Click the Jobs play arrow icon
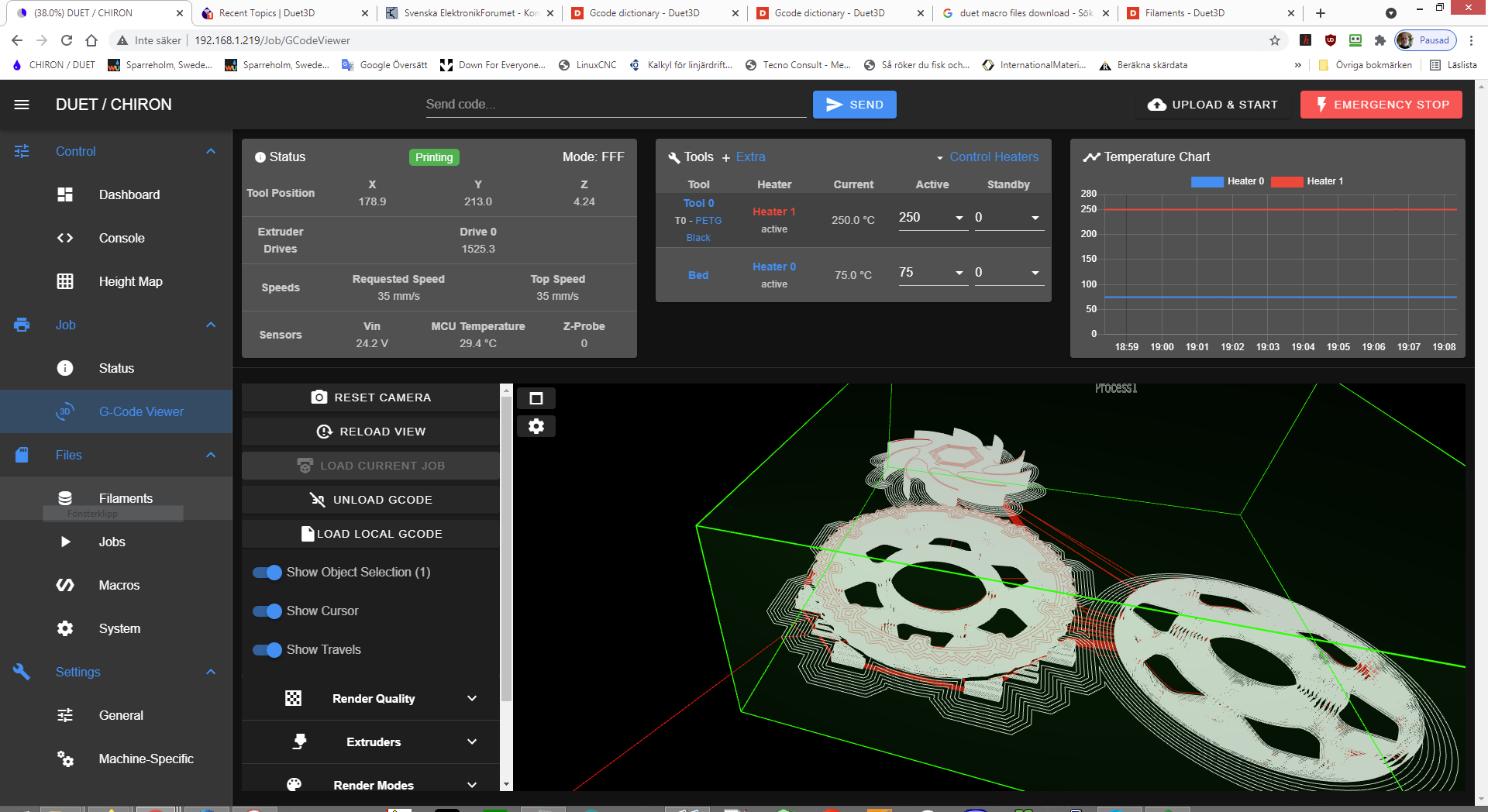This screenshot has height=812, width=1488. 65,542
